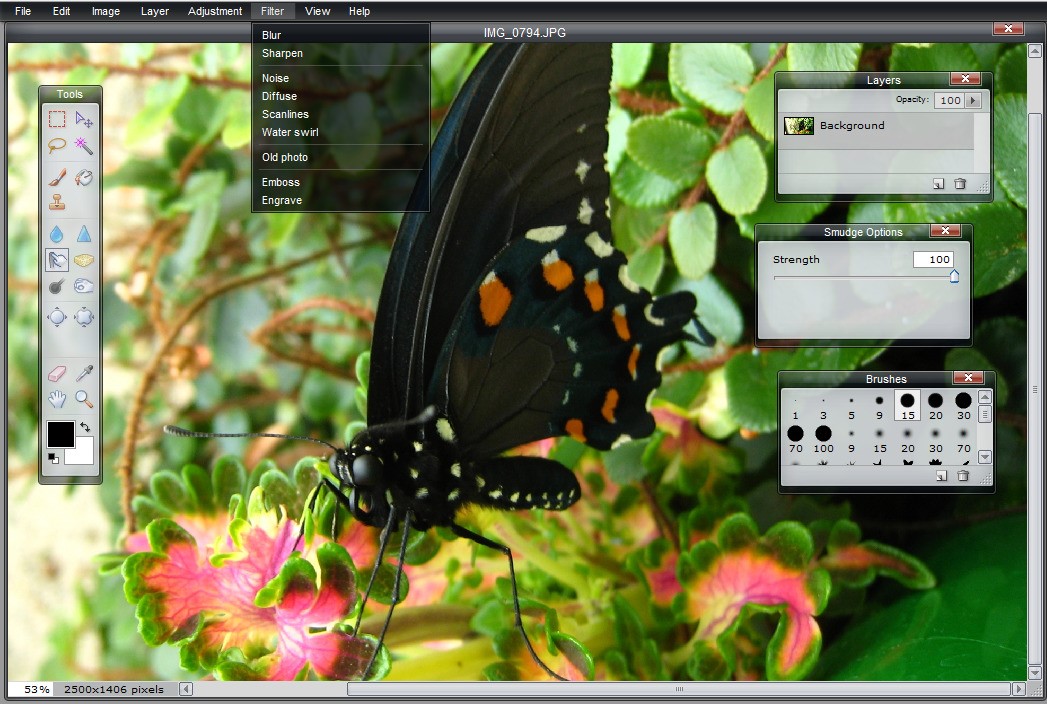
Task: Click the Strength value input field
Action: point(932,260)
